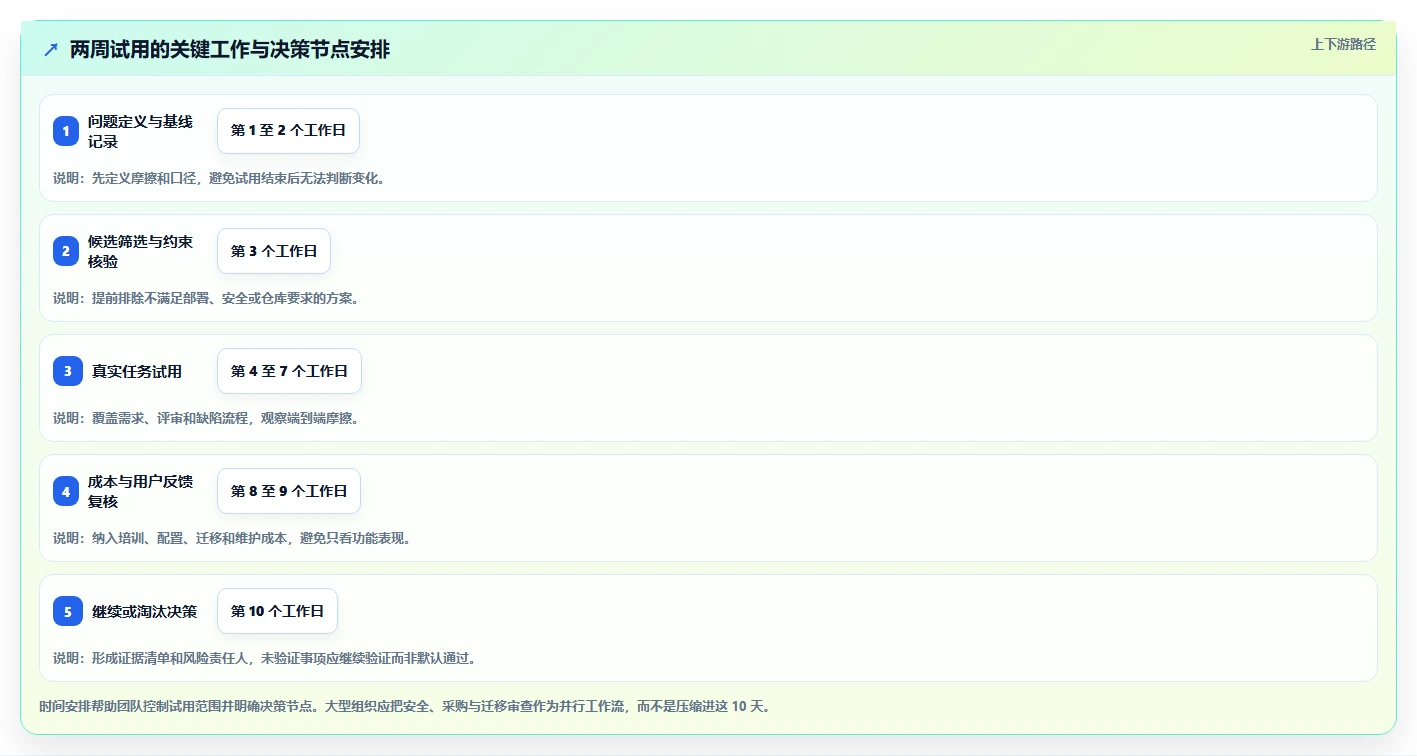Click the footer text 时间安排帮助团队控制试用范围

click(405, 706)
